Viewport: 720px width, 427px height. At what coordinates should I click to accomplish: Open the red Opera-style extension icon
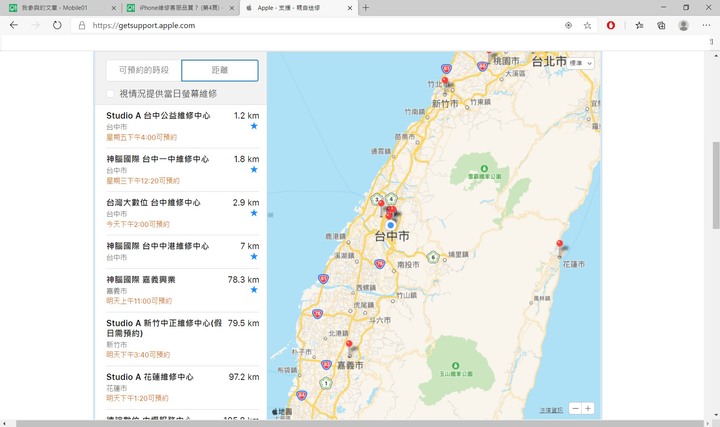pos(611,25)
